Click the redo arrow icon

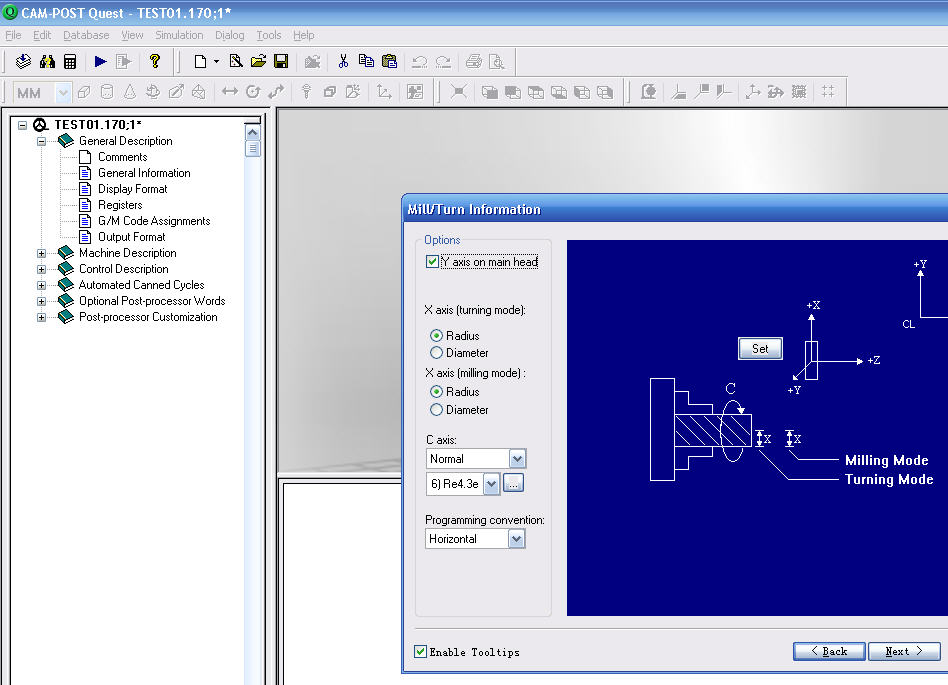pos(443,61)
